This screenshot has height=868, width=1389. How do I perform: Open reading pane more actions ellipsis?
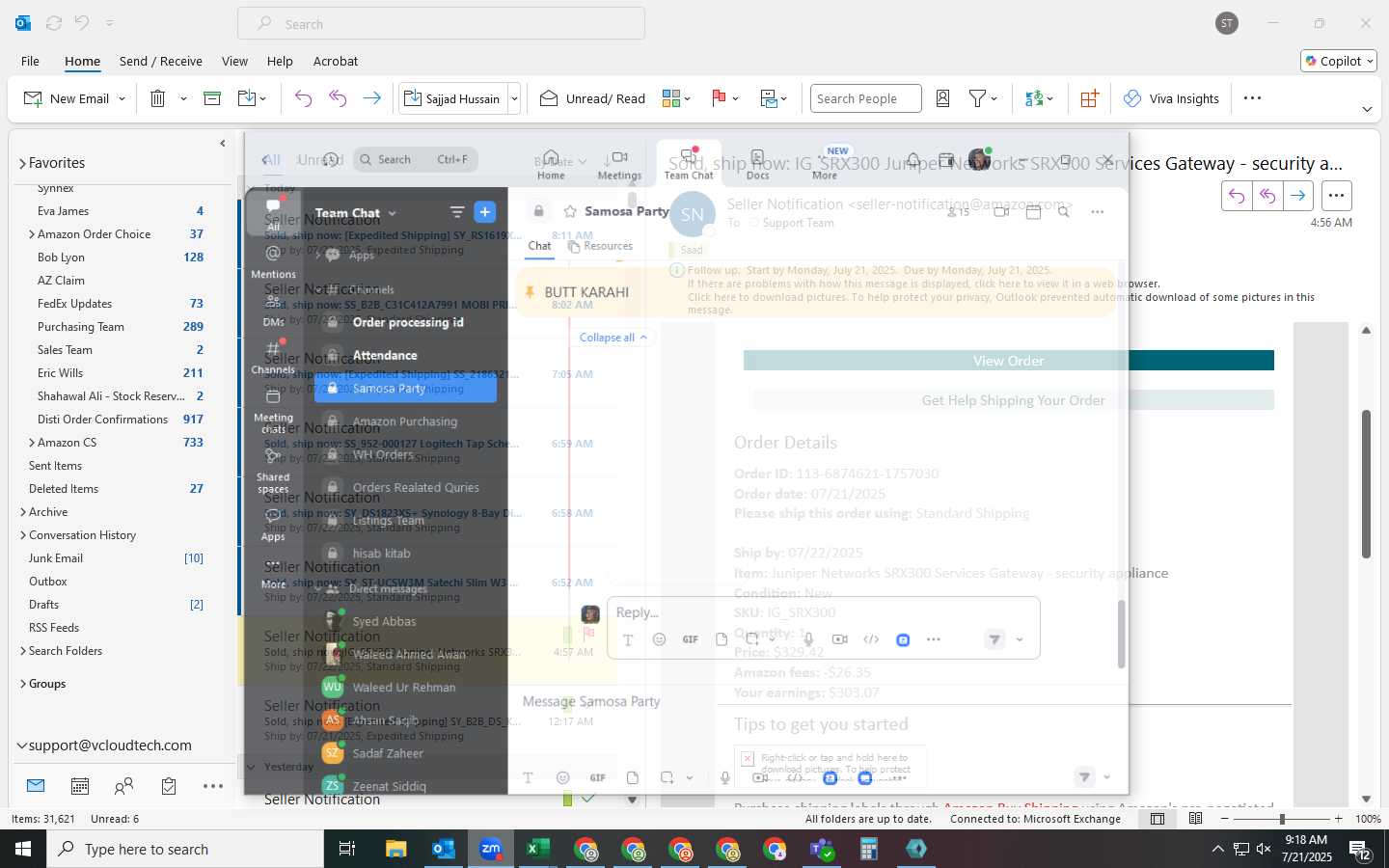[x=1336, y=196]
